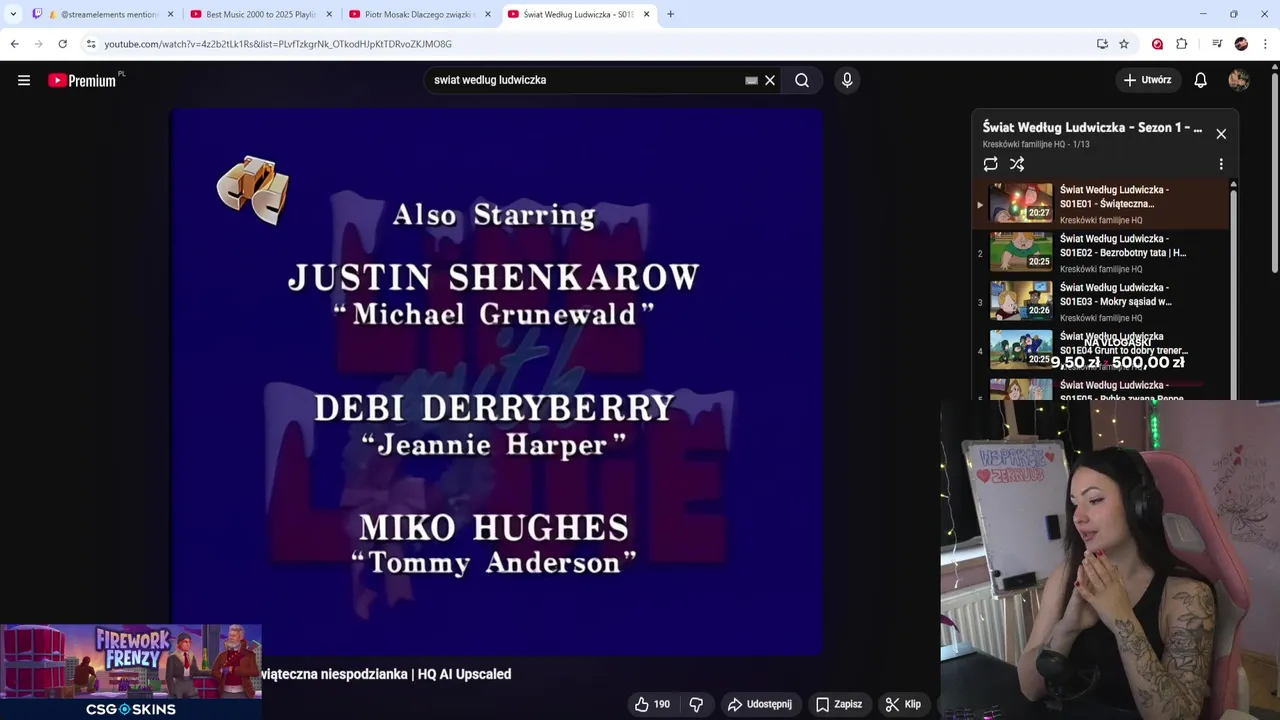Go back in browser history
1280x720 pixels.
click(14, 44)
